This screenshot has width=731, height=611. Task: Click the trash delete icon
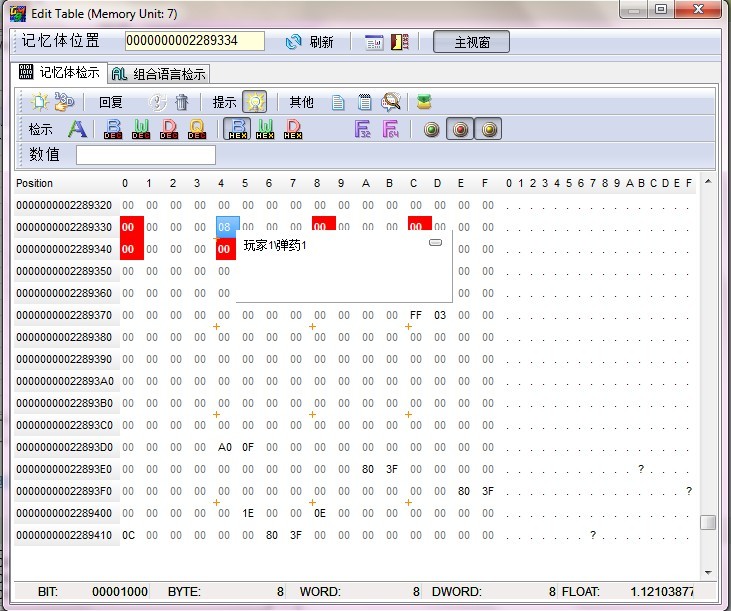pyautogui.click(x=181, y=101)
